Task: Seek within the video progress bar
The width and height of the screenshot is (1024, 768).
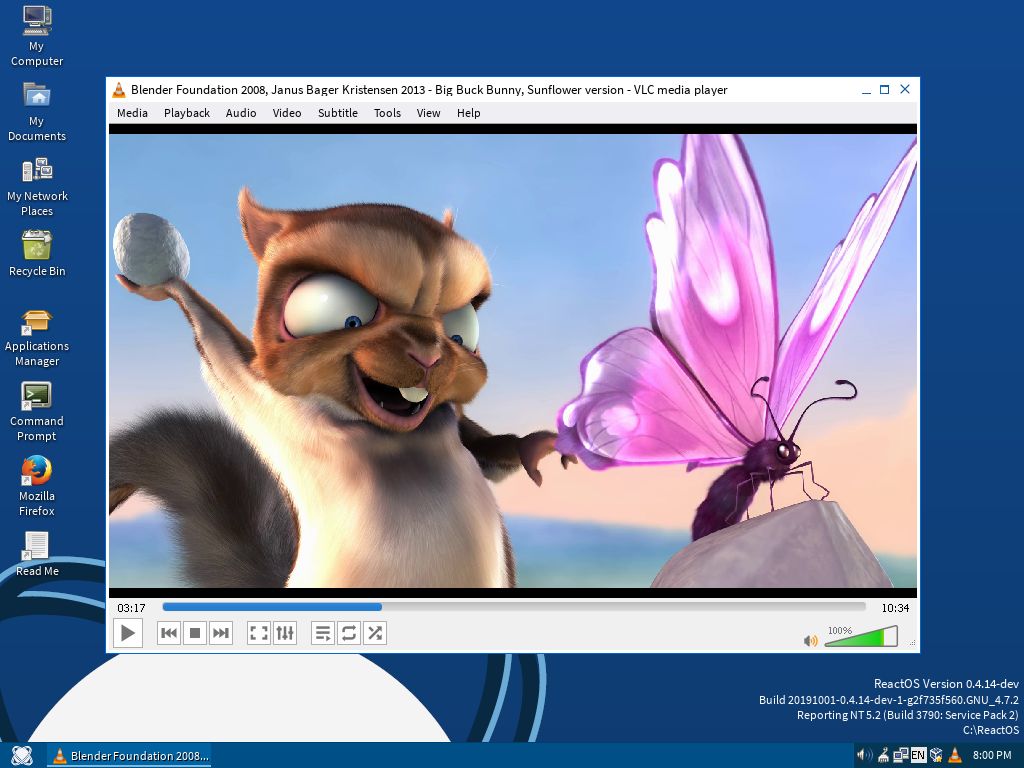Action: pyautogui.click(x=514, y=607)
